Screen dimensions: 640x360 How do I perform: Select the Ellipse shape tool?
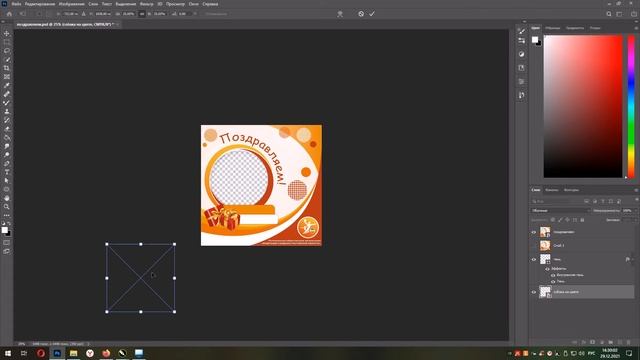pyautogui.click(x=7, y=189)
